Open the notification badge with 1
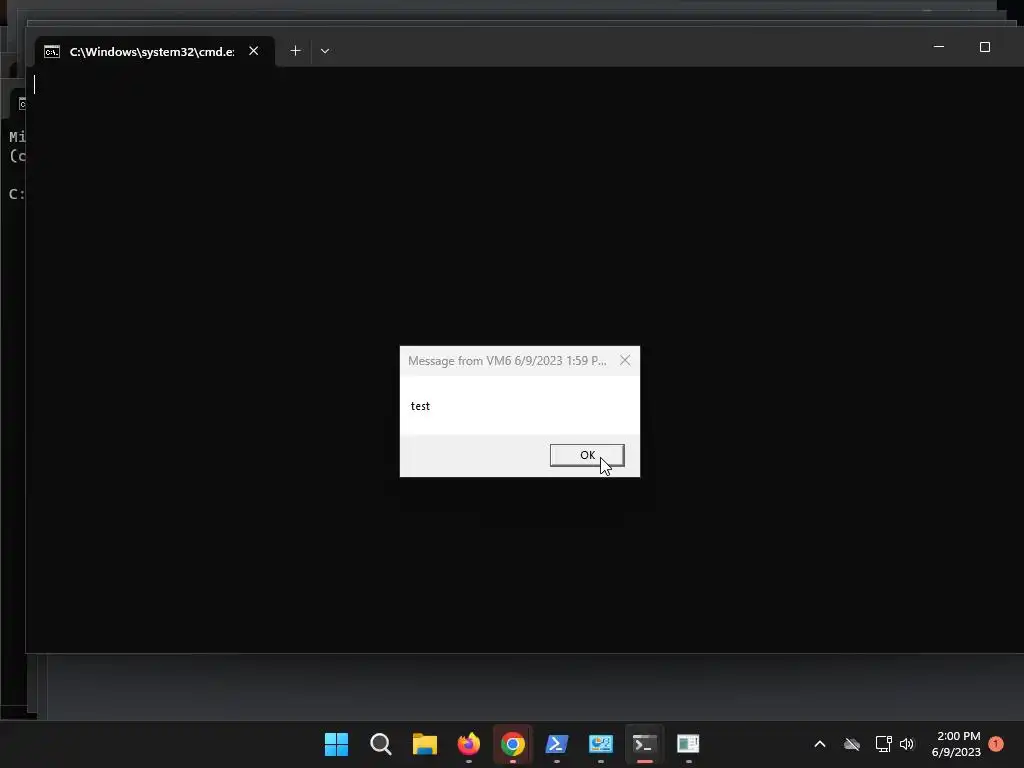This screenshot has width=1024, height=768. (996, 743)
